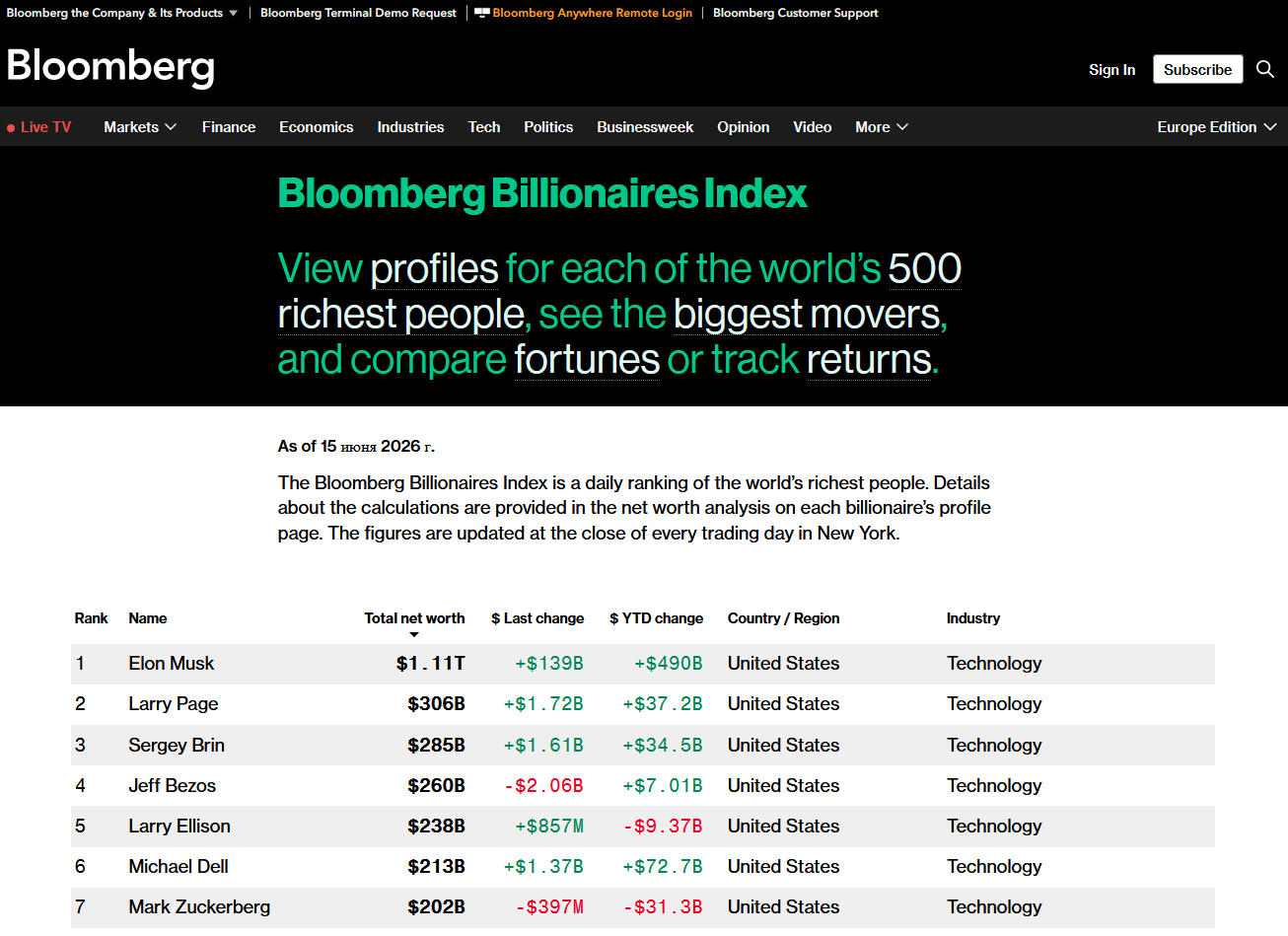The image size is (1288, 936).
Task: Open the More menu dropdown
Action: click(882, 127)
